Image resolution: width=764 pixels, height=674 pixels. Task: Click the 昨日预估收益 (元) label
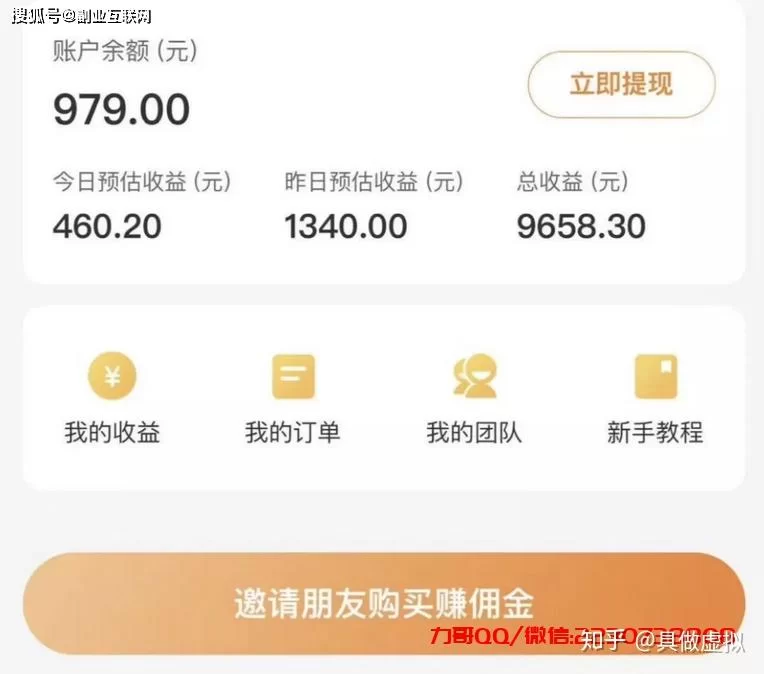pos(374,182)
